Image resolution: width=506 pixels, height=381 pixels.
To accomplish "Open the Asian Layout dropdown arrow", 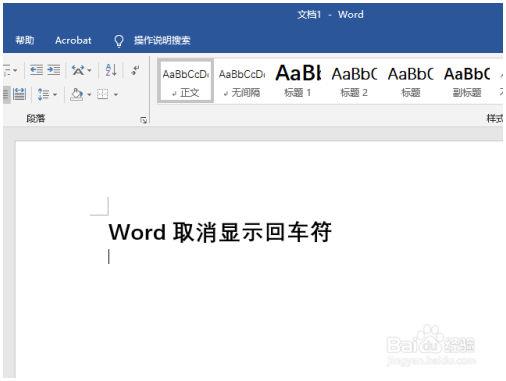I will tap(90, 70).
